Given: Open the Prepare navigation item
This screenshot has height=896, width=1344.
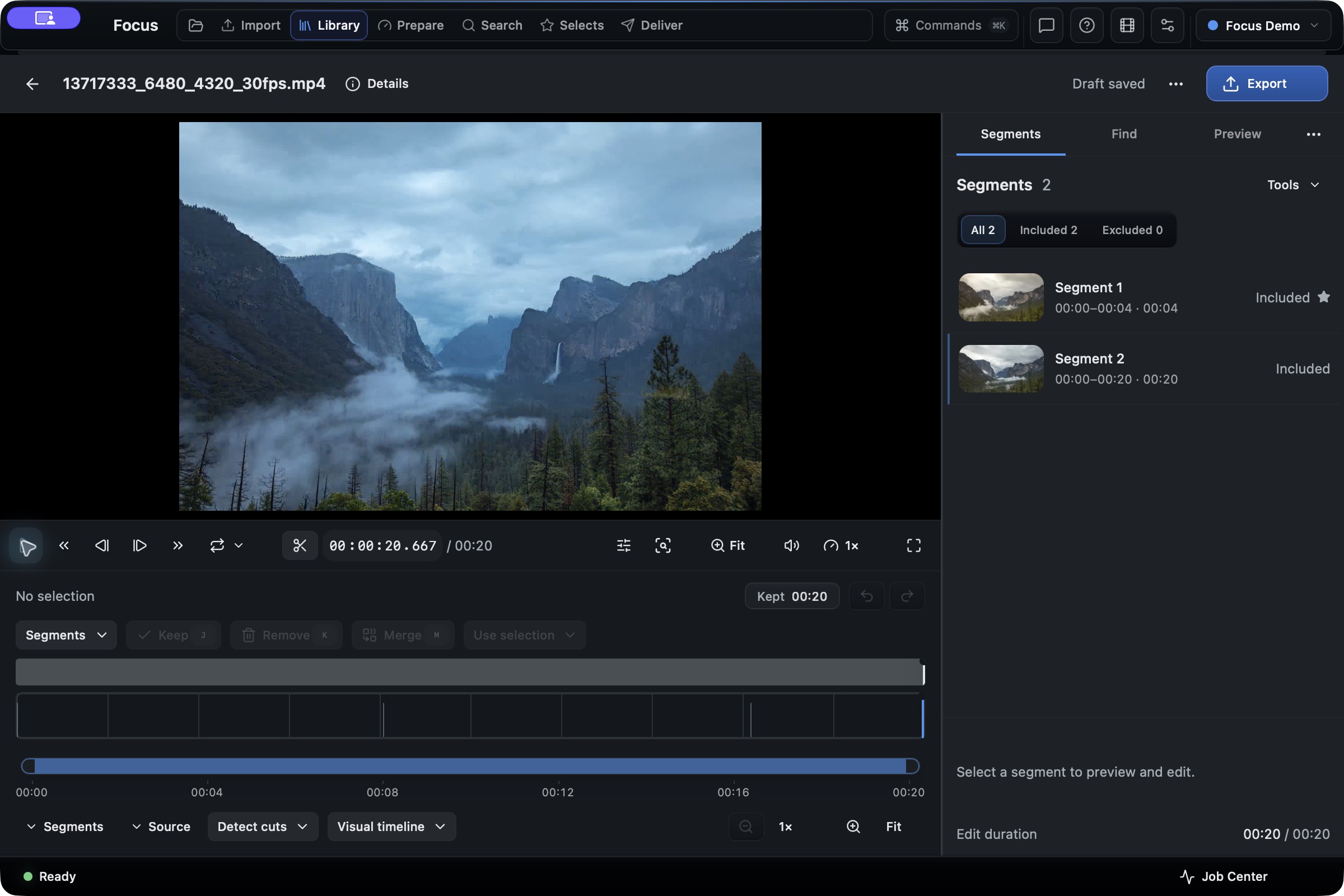Looking at the screenshot, I should click(412, 25).
